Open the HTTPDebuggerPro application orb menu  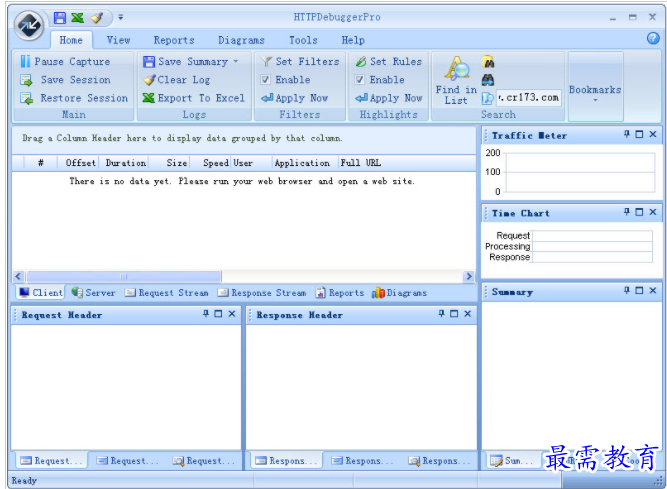pyautogui.click(x=29, y=26)
